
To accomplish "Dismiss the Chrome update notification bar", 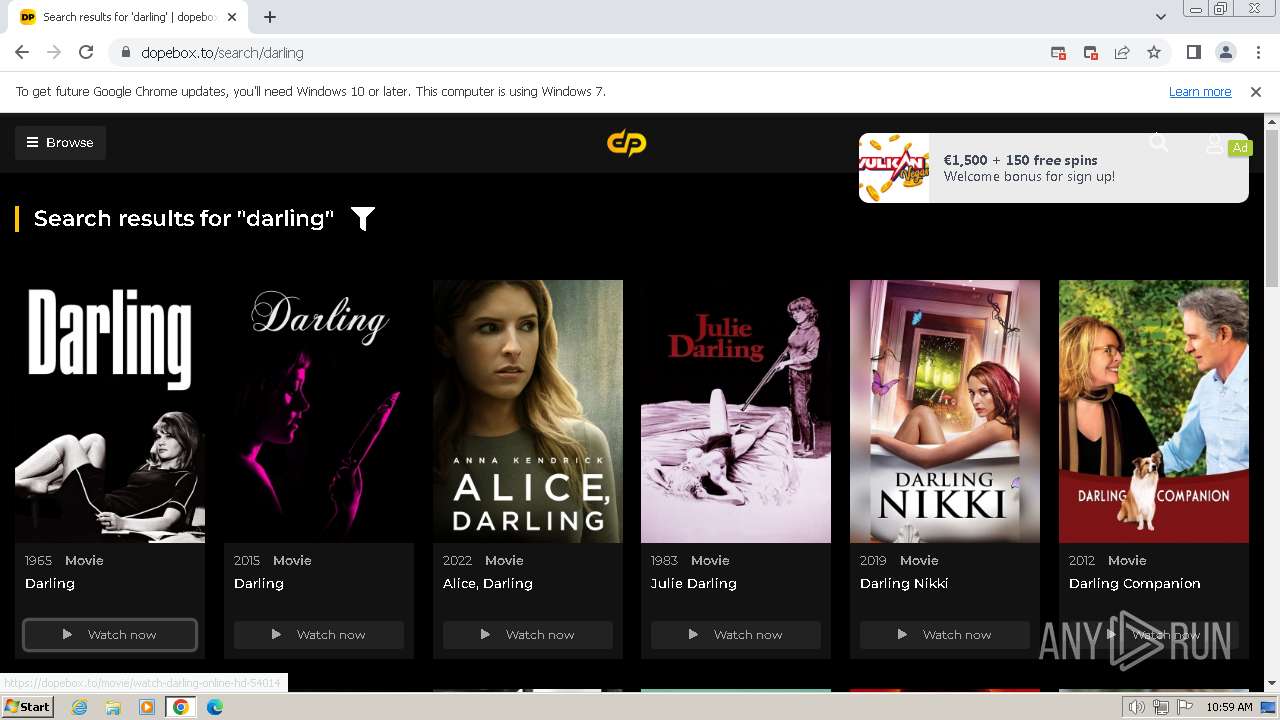I will tap(1256, 92).
